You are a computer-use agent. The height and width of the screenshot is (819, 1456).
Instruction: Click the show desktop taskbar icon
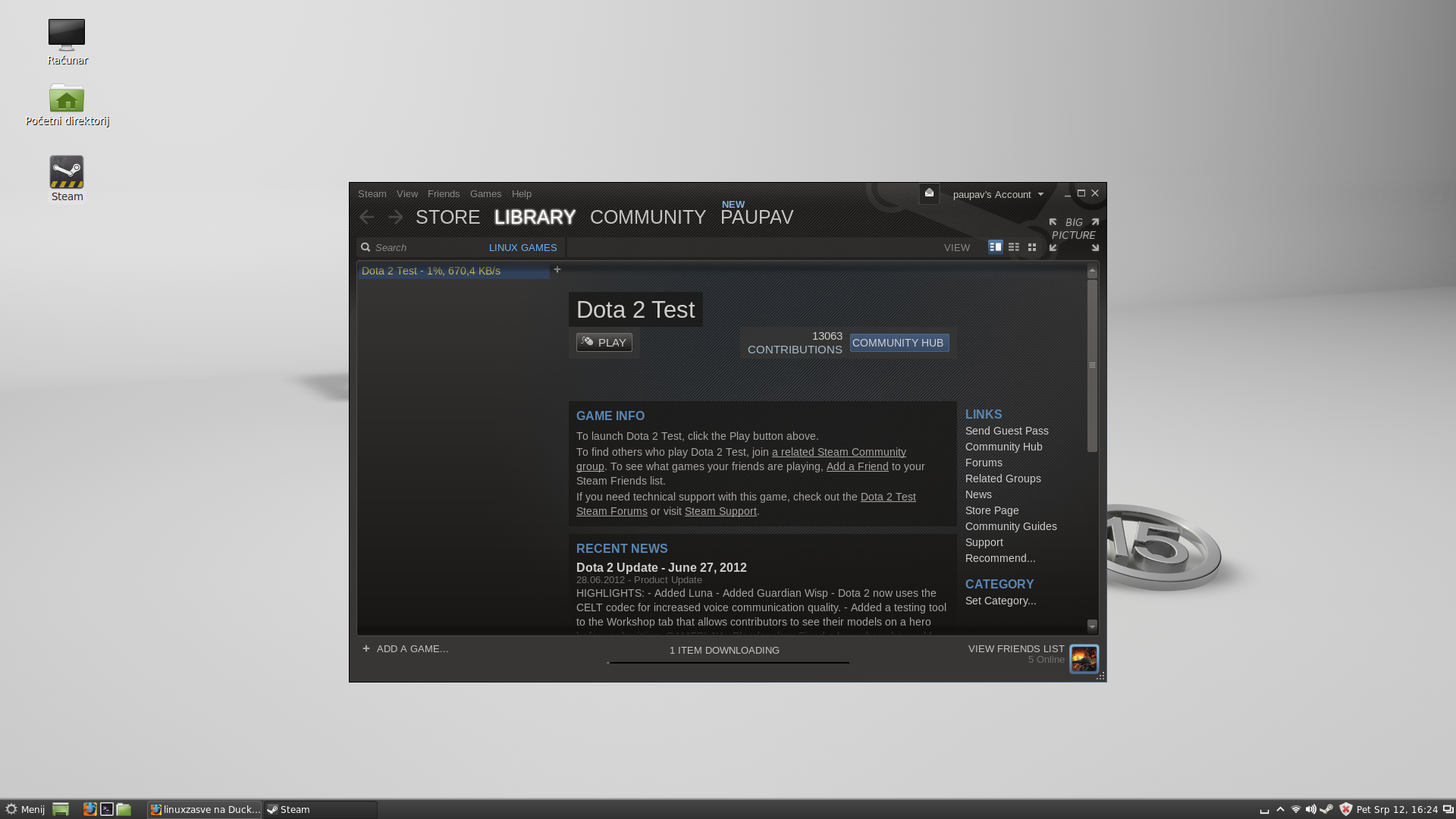(x=61, y=809)
